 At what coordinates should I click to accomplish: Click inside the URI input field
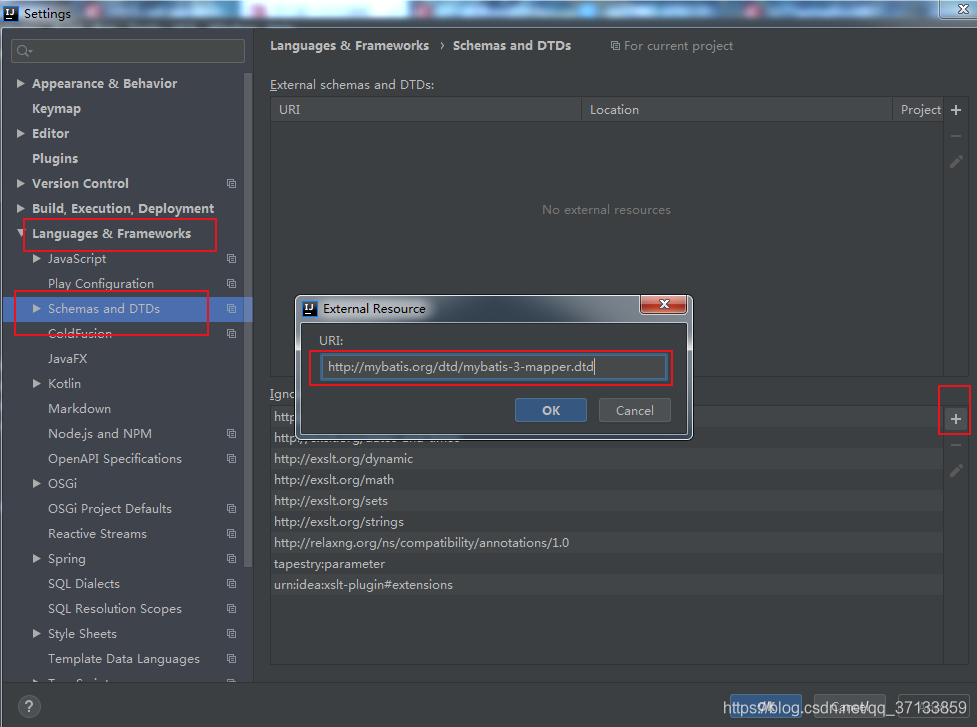[x=490, y=367]
